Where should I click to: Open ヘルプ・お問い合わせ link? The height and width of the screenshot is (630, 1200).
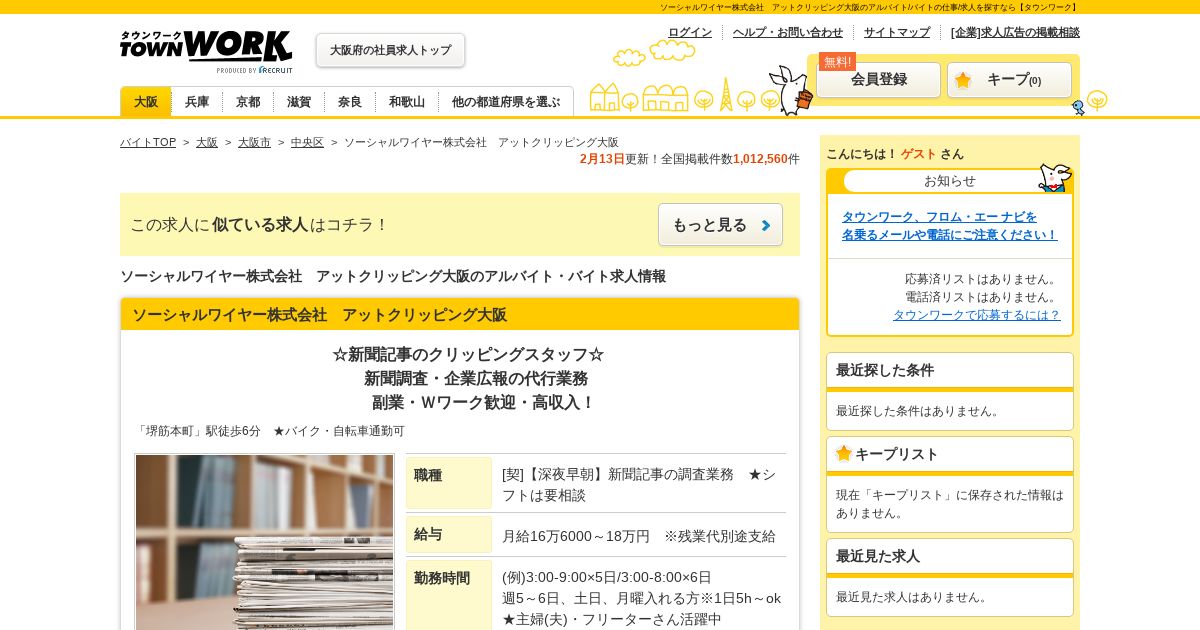[x=788, y=32]
